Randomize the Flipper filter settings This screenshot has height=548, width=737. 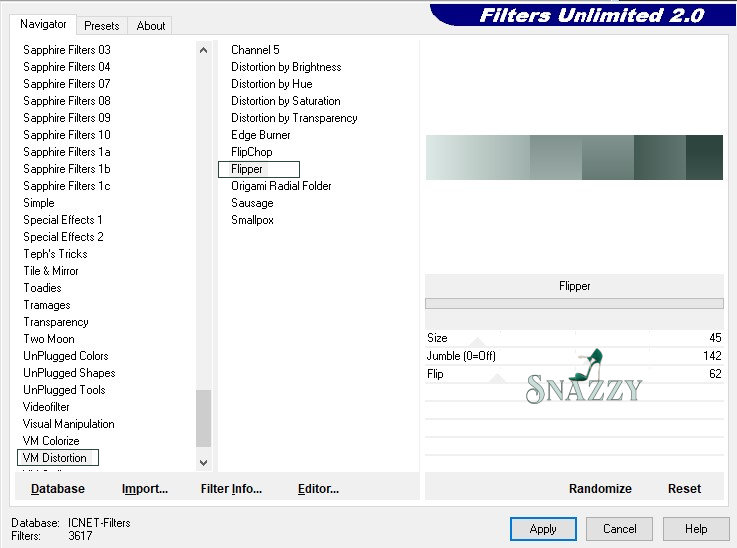[600, 489]
